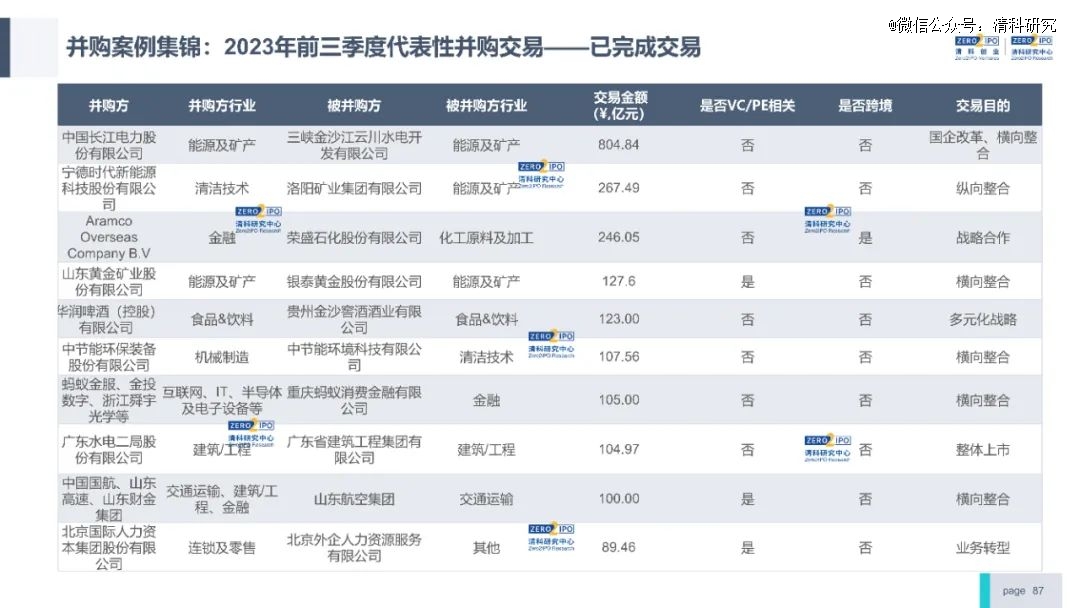Click acquirer 宁德时代新能源科技股份有限公司
This screenshot has width=1080, height=608.
coord(109,188)
